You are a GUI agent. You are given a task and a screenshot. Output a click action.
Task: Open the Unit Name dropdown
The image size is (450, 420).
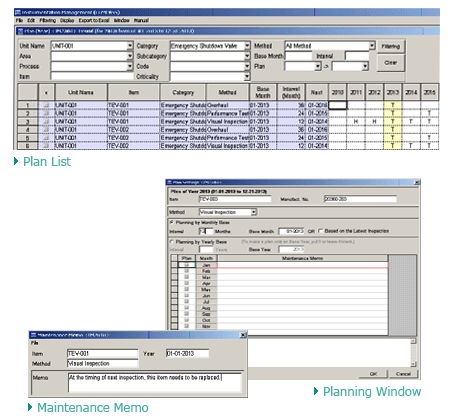(x=130, y=46)
